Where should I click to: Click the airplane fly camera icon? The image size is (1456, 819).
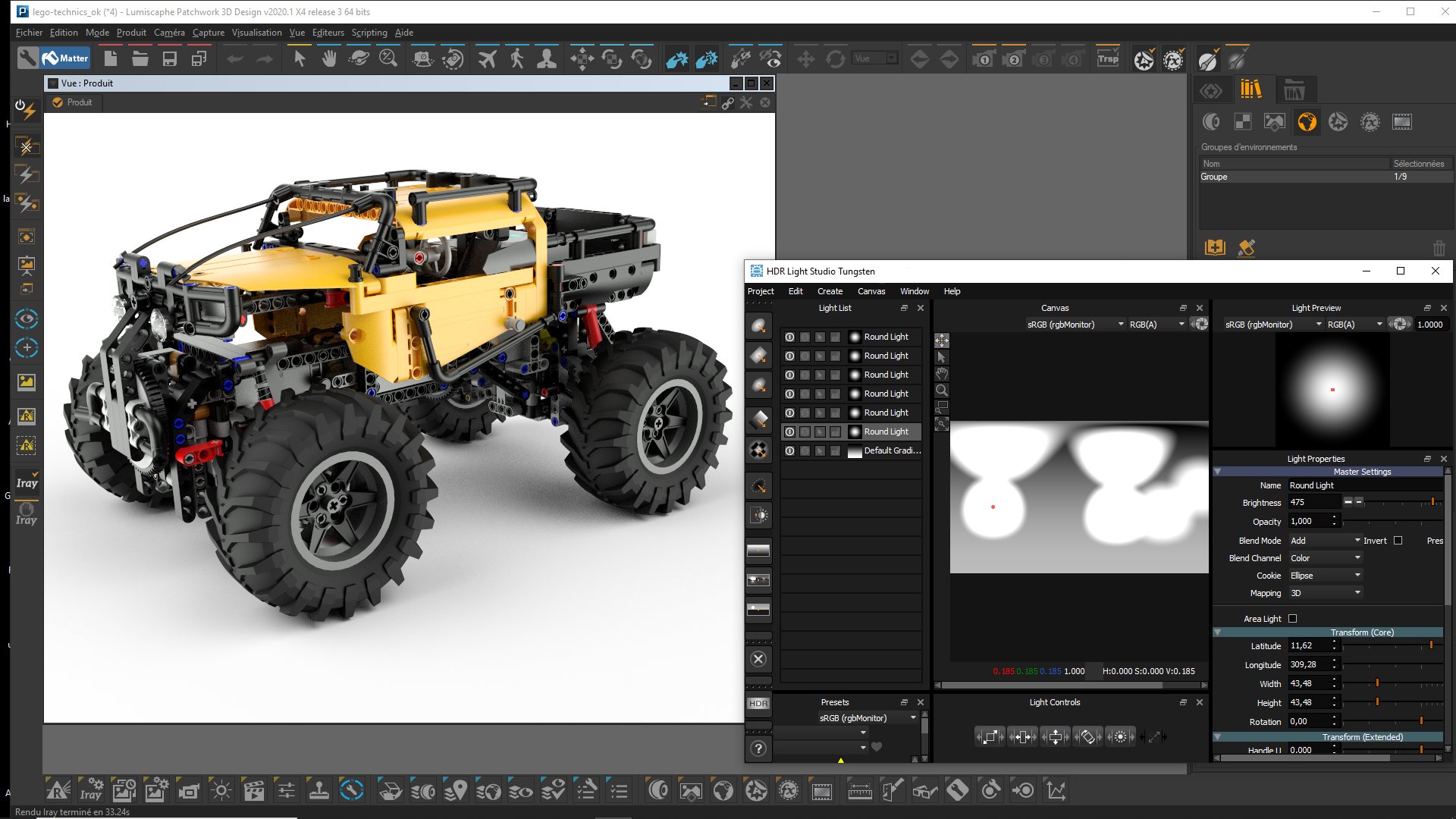click(487, 58)
